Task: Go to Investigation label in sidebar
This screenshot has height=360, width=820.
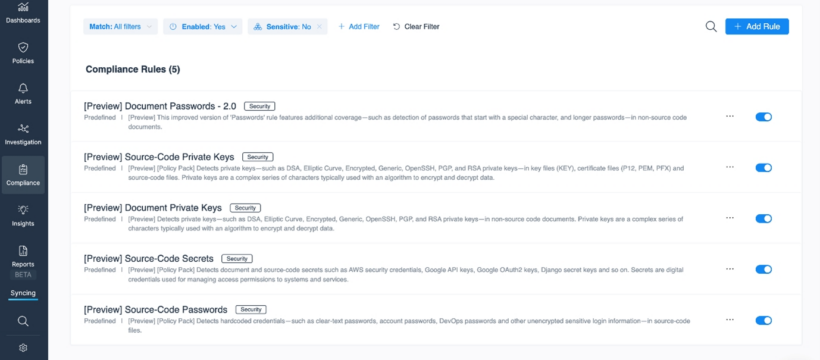Action: tap(23, 142)
